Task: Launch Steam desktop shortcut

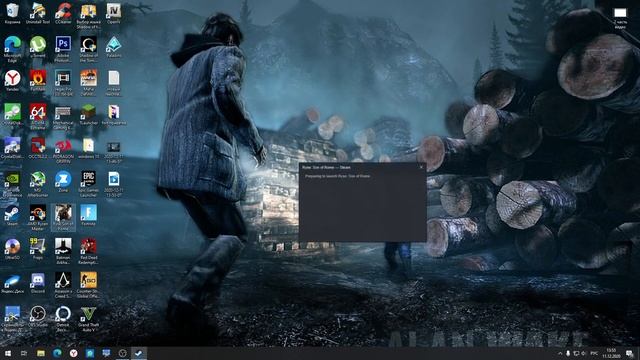Action: point(13,215)
